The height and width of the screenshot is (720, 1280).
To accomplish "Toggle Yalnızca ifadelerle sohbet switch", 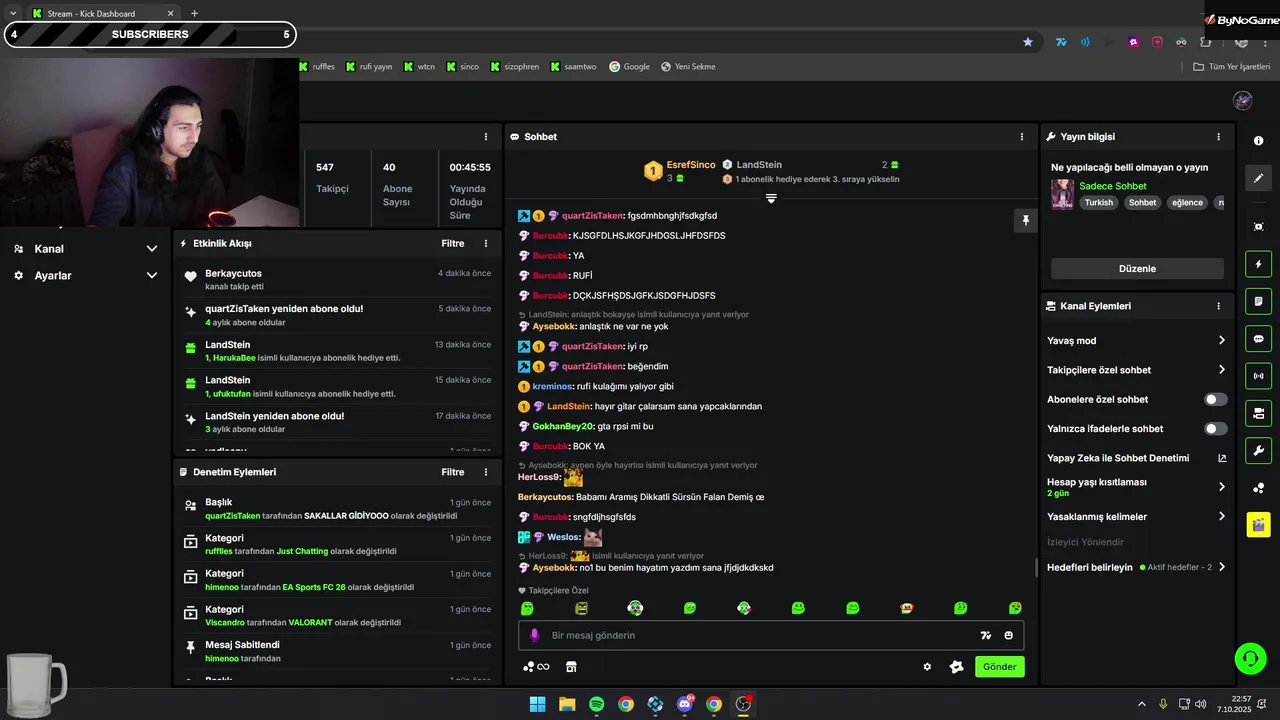I will click(1215, 428).
